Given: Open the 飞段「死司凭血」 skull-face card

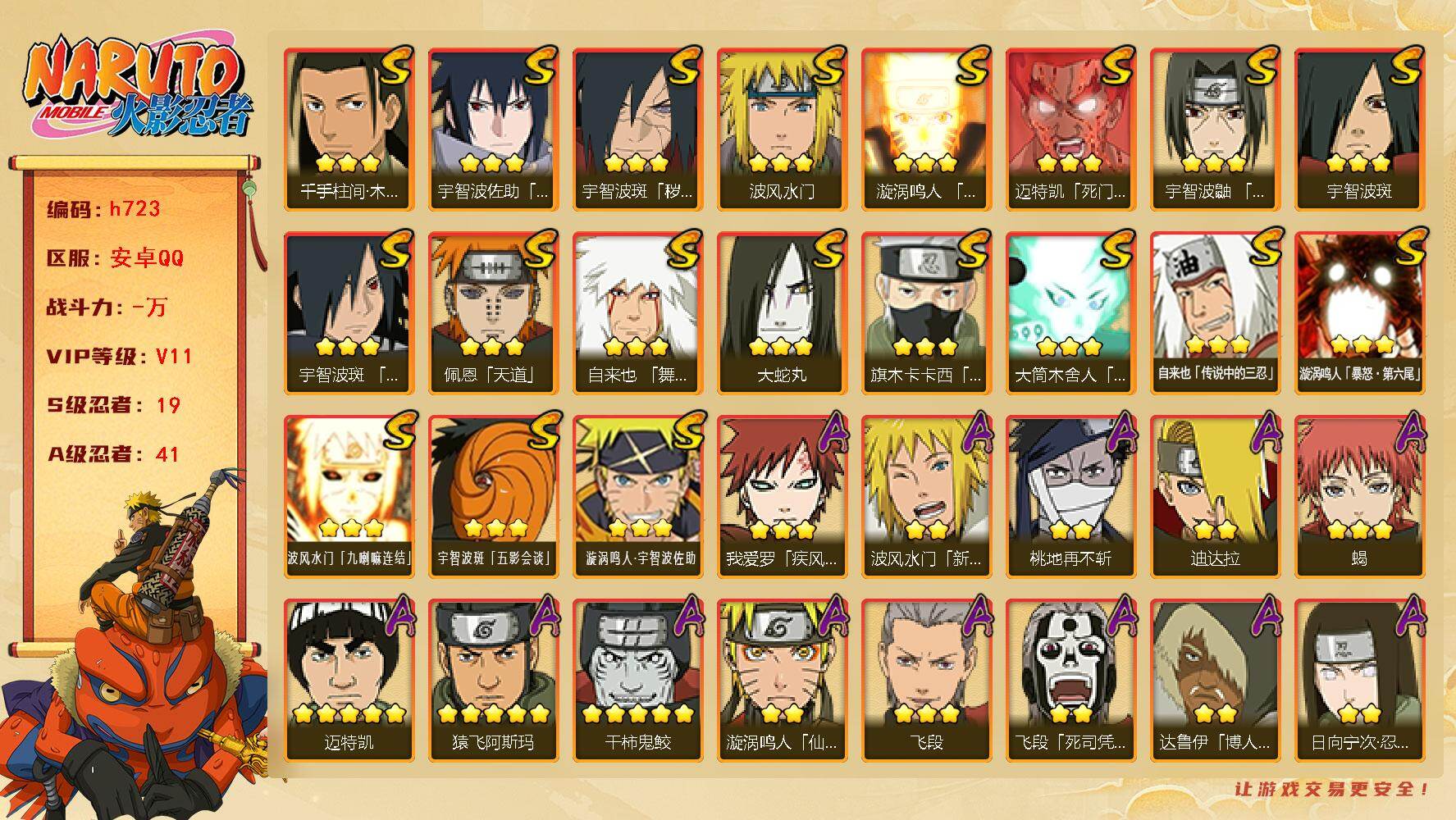Looking at the screenshot, I should (x=1070, y=681).
